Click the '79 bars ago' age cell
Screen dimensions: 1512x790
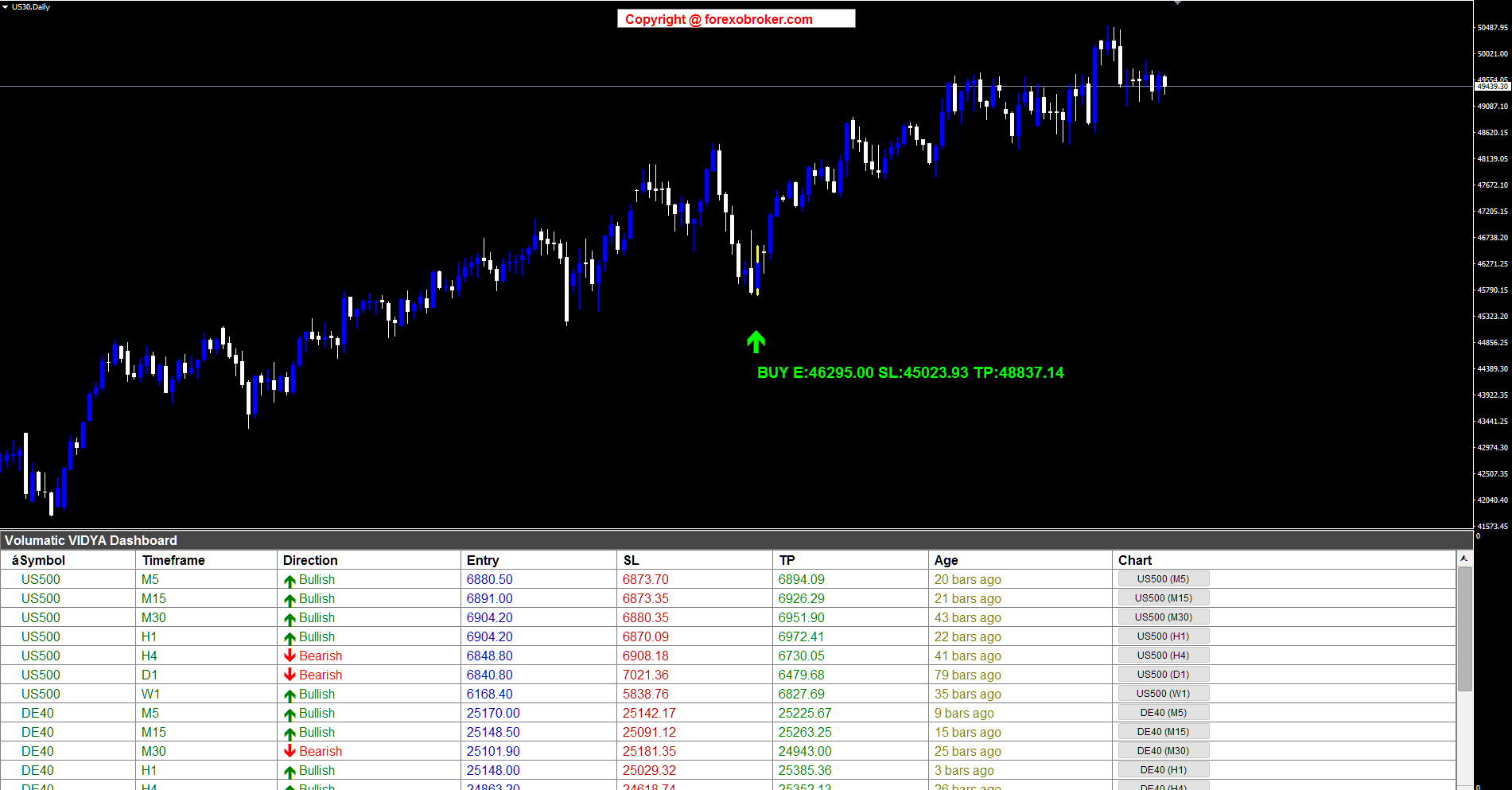click(967, 675)
